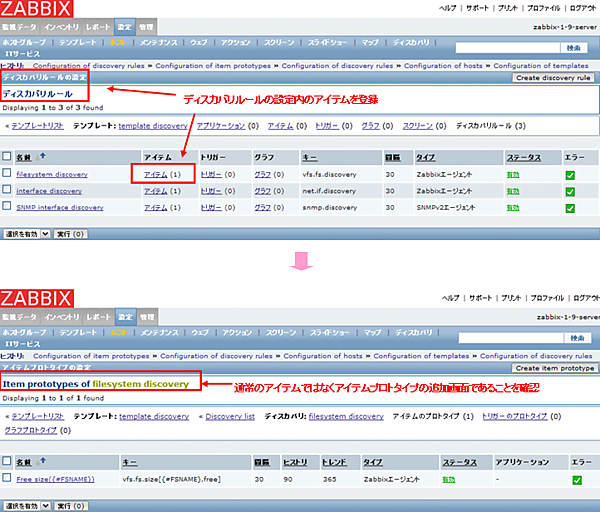Click the green error-status icon for Interface discovery
The height and width of the screenshot is (512, 600).
570,191
